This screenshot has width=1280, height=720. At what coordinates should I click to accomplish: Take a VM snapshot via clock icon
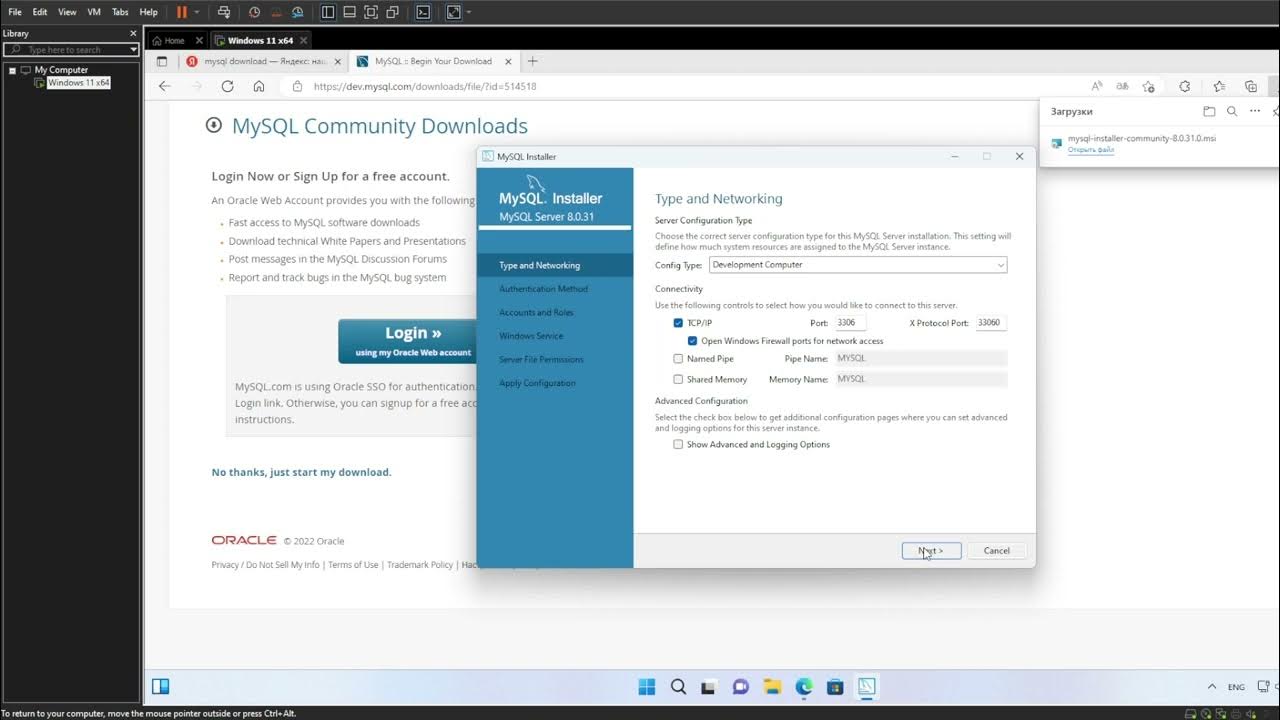pyautogui.click(x=254, y=12)
